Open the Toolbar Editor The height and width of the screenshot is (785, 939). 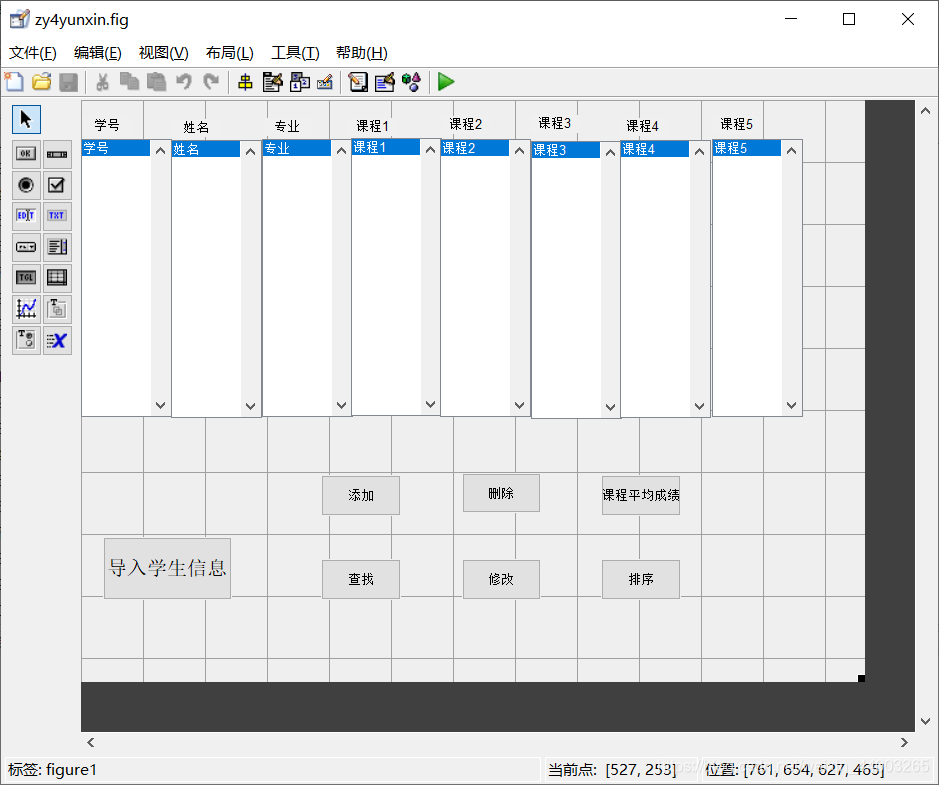coord(325,81)
